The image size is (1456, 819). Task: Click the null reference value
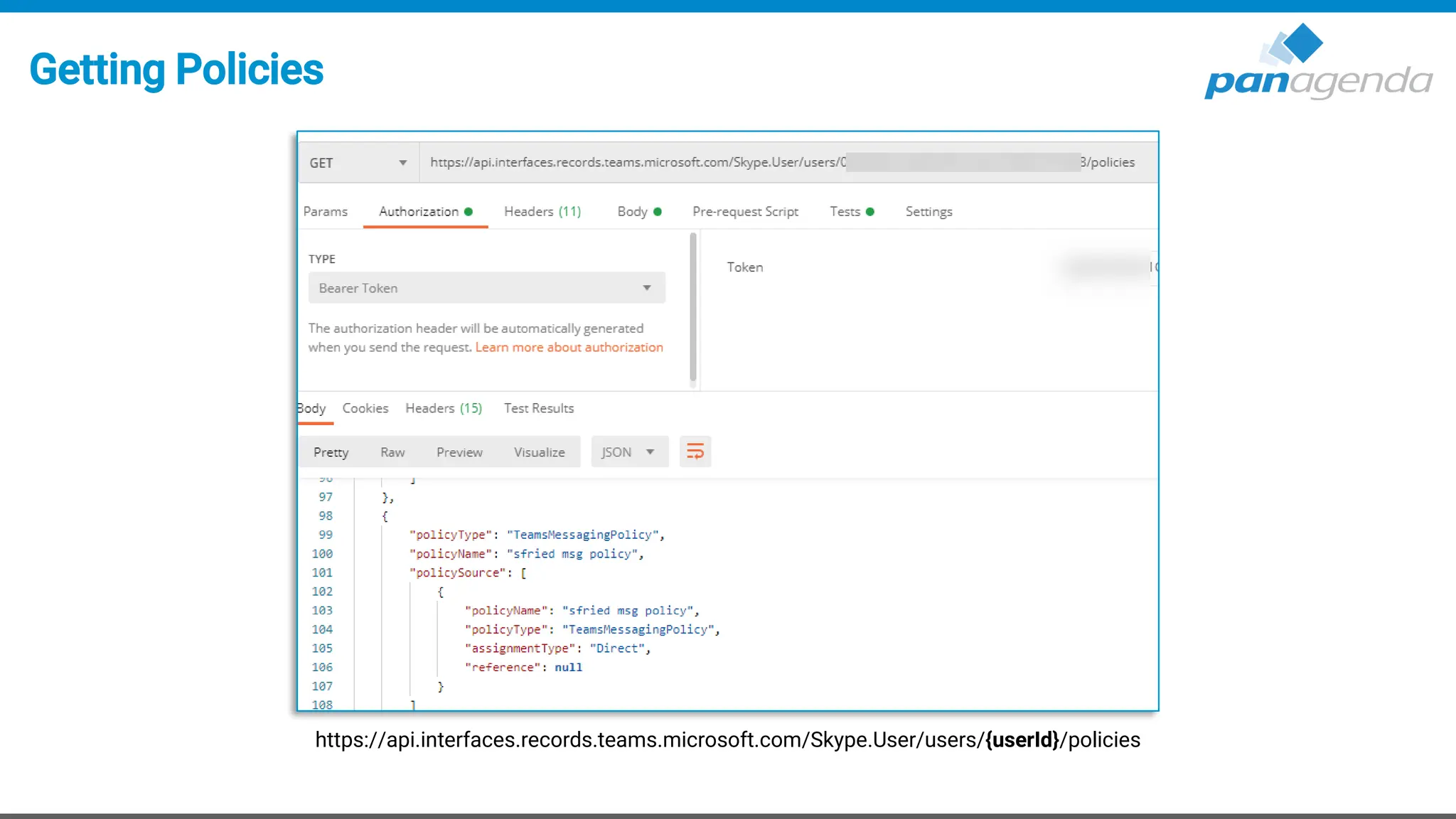click(568, 668)
